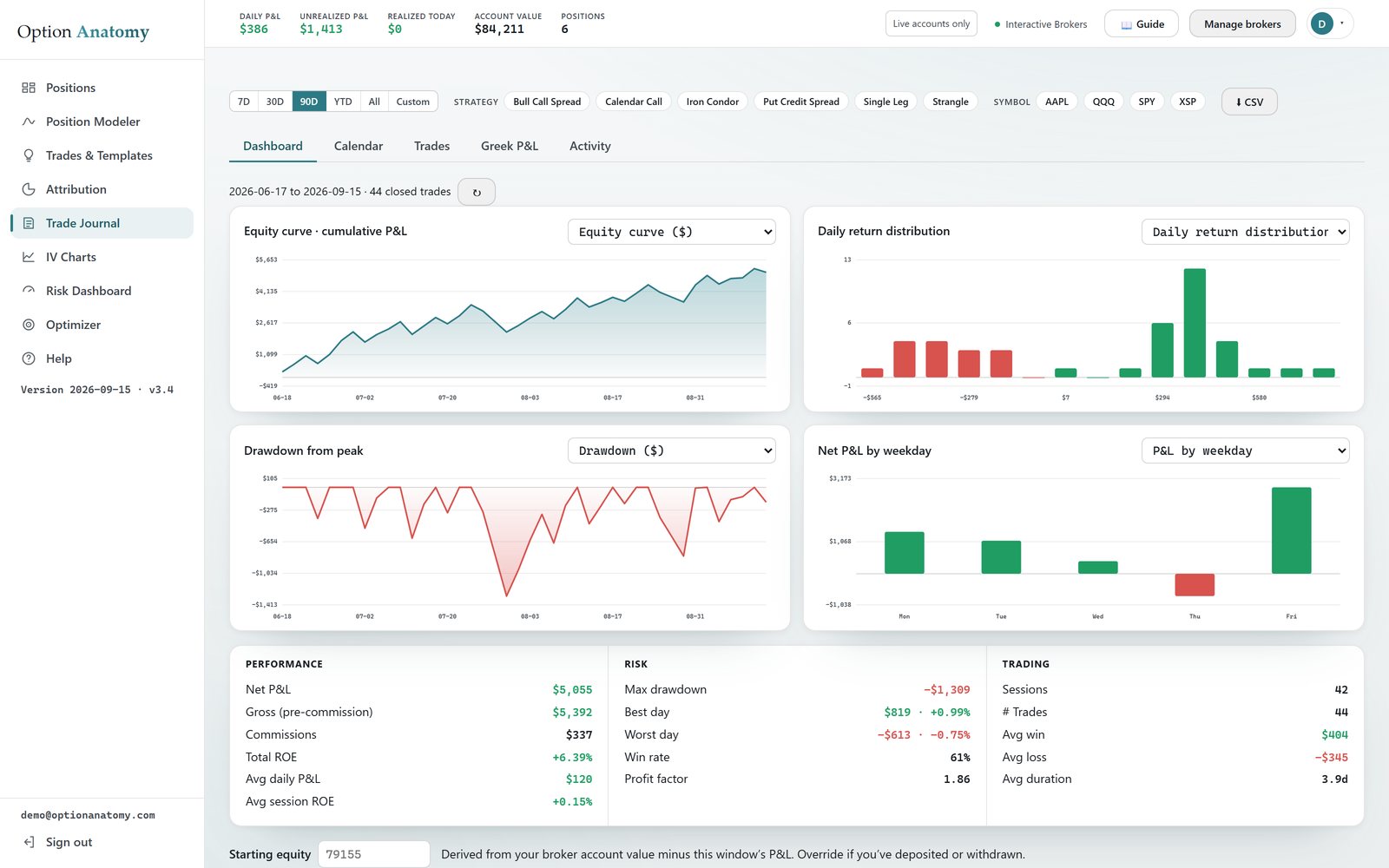Open Position Modeler page

coord(102,122)
